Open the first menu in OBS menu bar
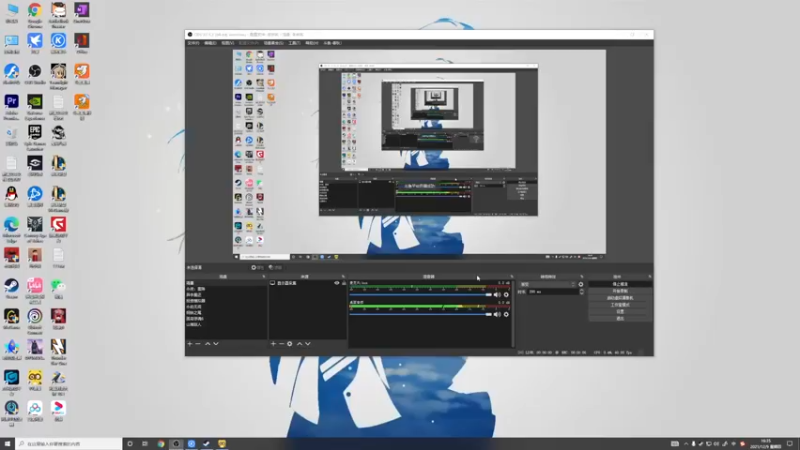The image size is (800, 450). coord(193,43)
